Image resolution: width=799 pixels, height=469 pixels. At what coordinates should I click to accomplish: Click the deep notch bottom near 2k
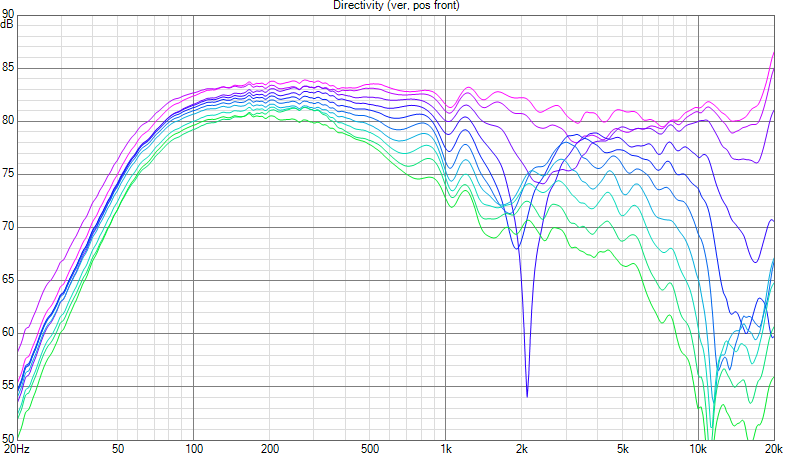click(527, 395)
